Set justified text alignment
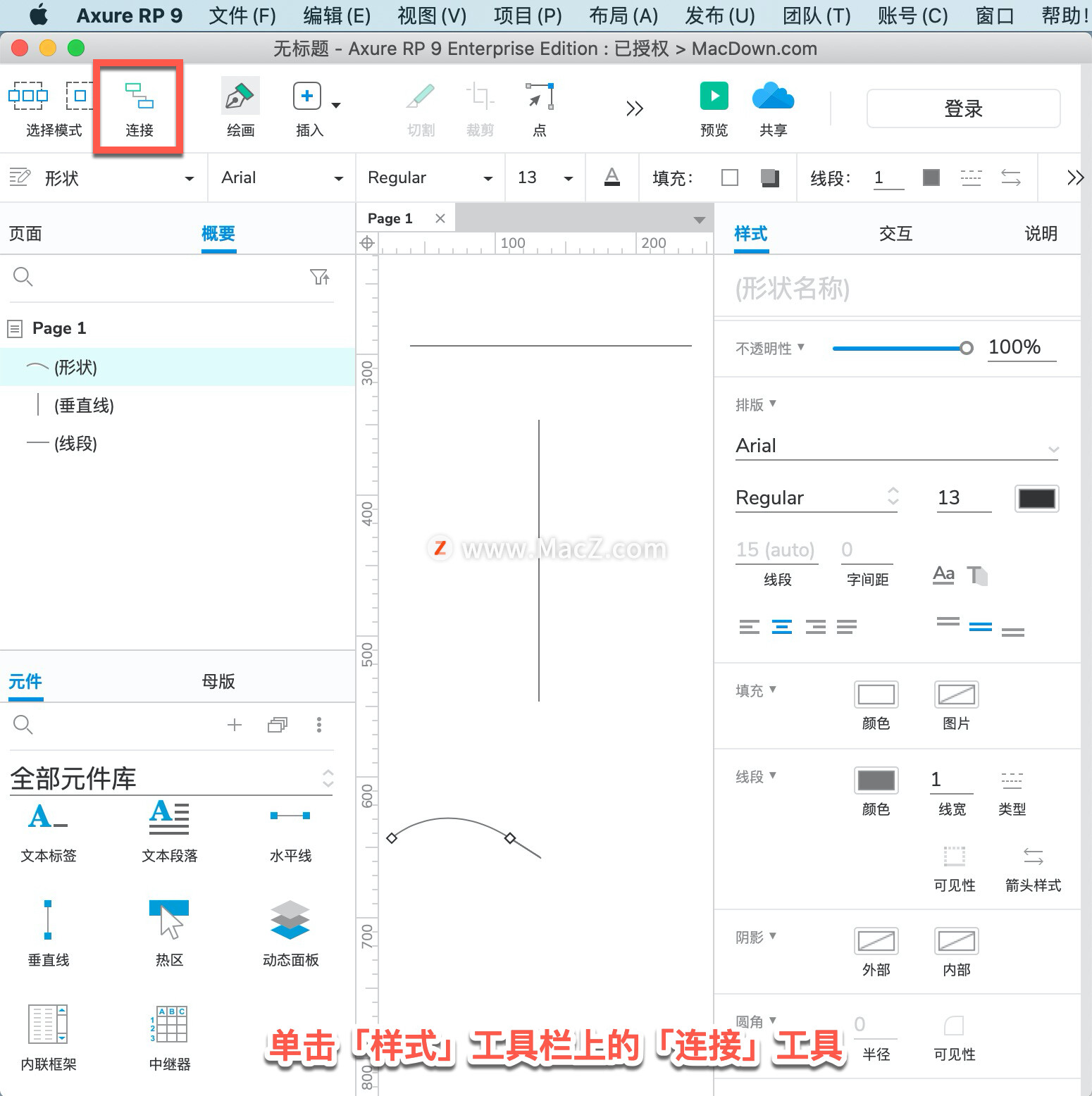 tap(847, 627)
